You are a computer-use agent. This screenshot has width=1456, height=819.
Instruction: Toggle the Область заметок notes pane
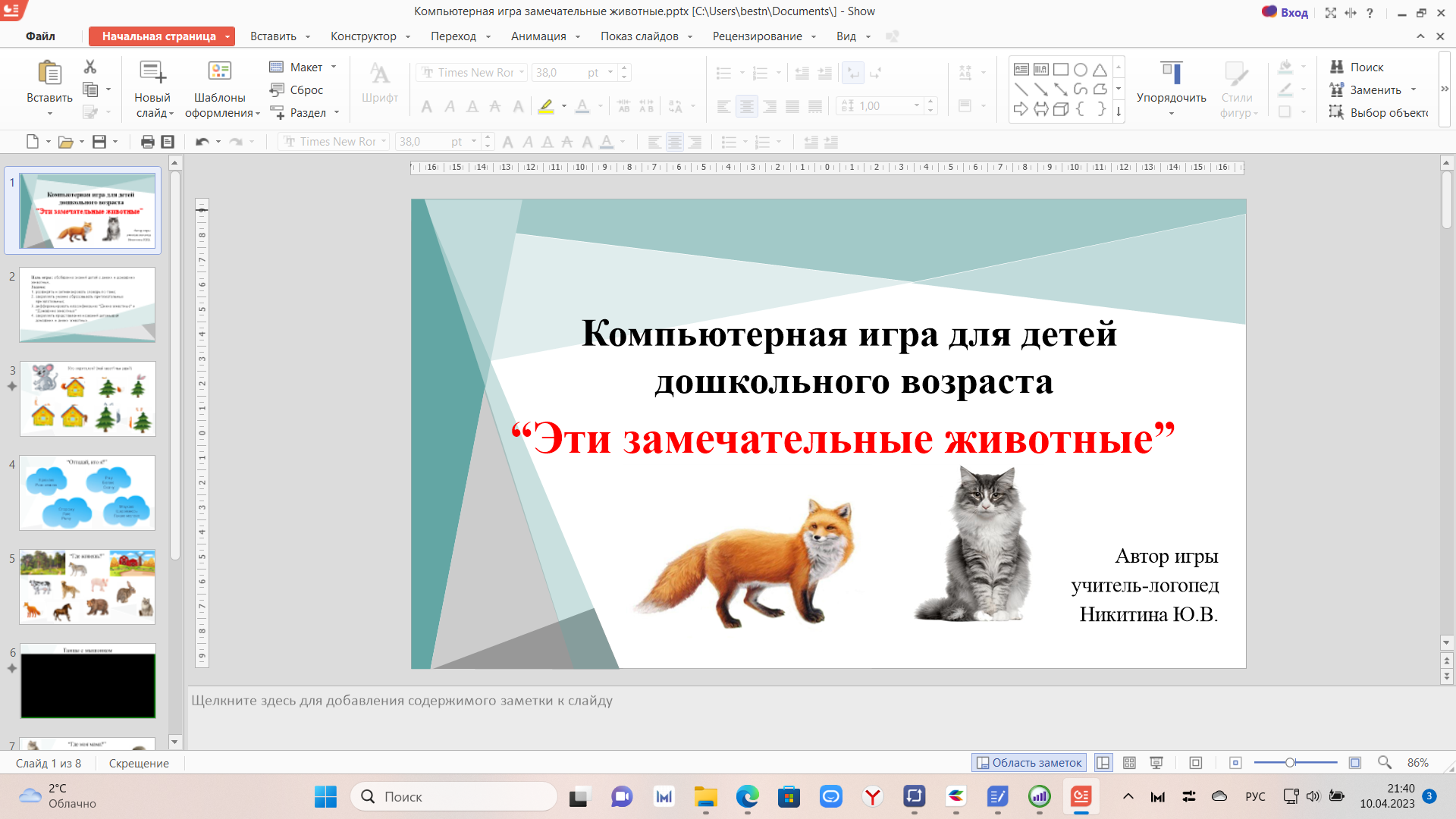coord(1029,763)
